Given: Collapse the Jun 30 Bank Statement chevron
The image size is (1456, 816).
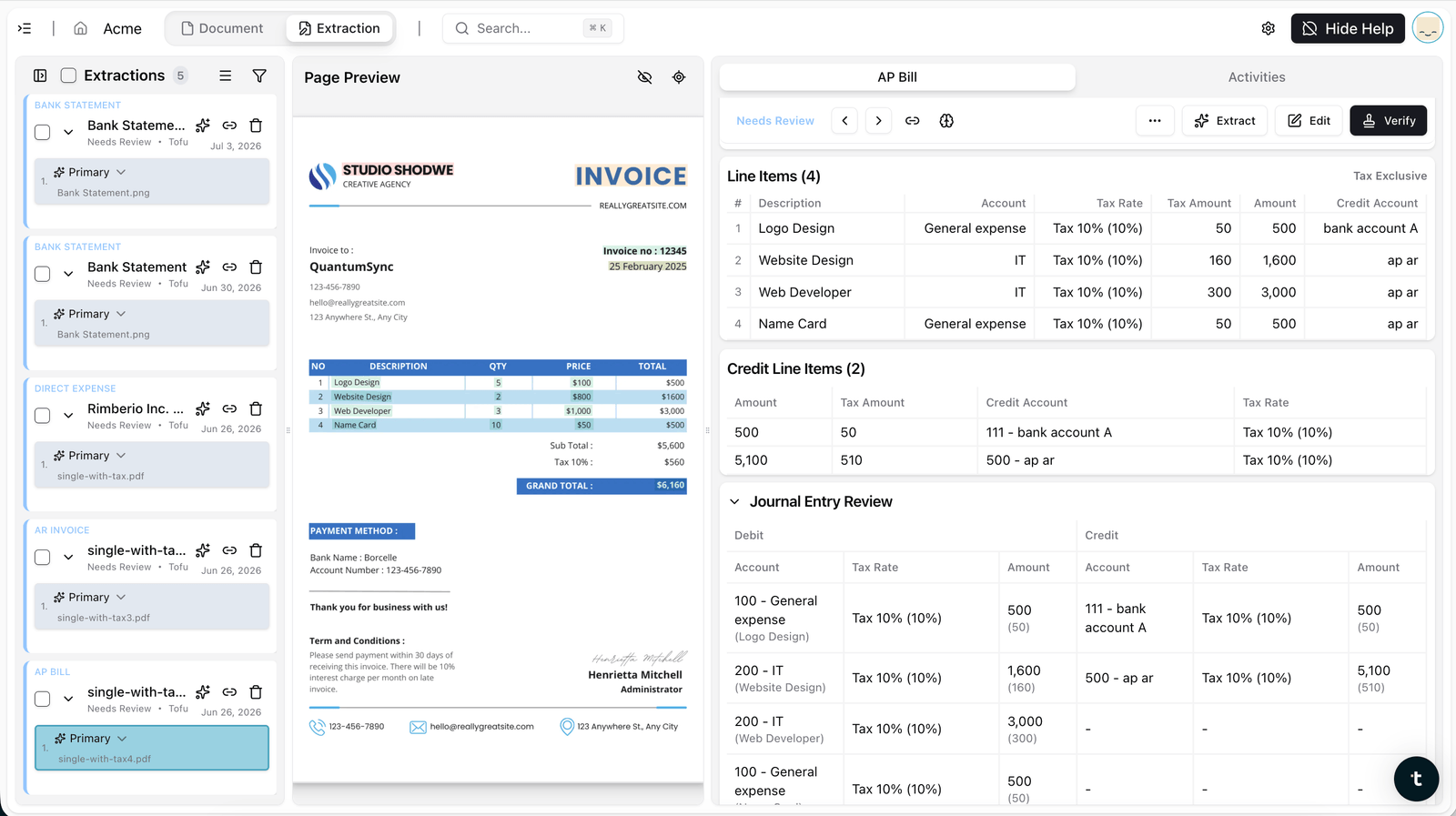Looking at the screenshot, I should click(68, 274).
